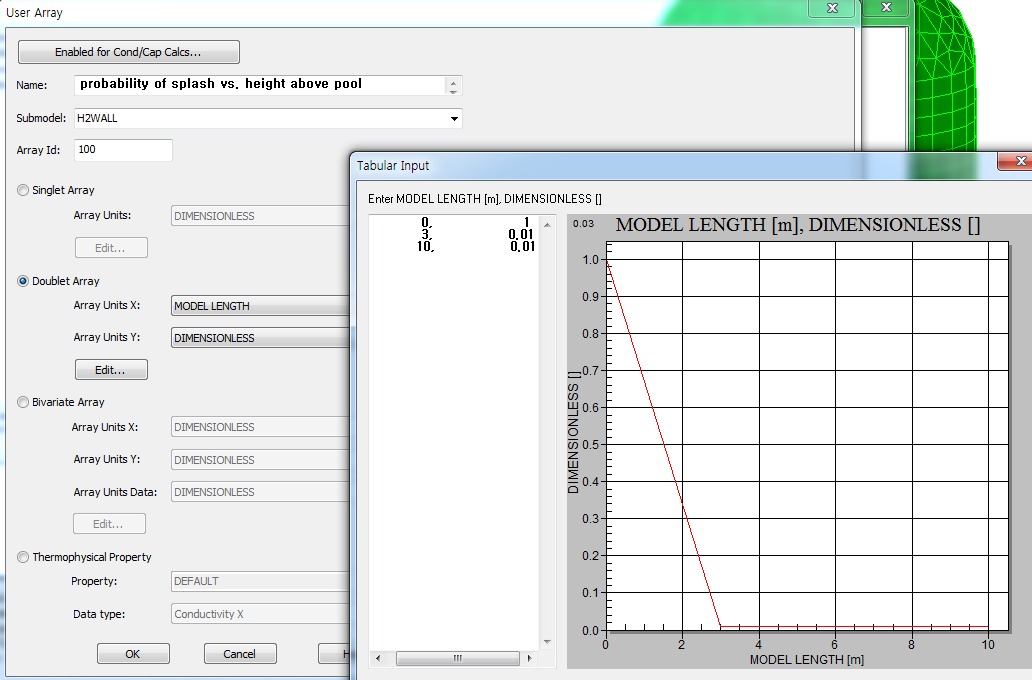Viewport: 1032px width, 680px height.
Task: Click right scroll arrow in data table
Action: [x=528, y=659]
